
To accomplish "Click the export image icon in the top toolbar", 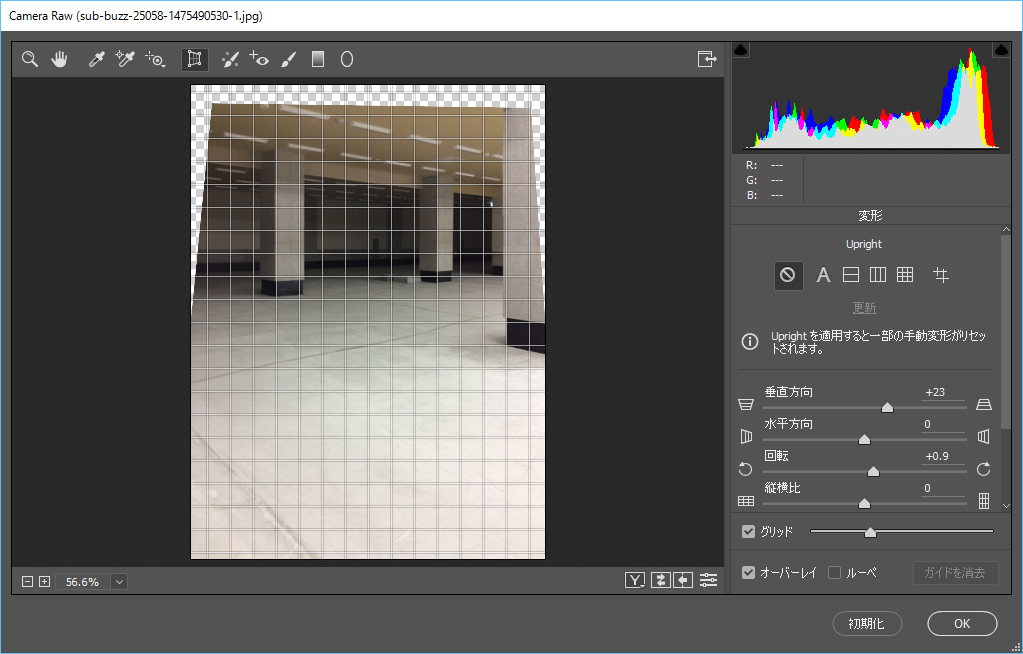I will click(x=707, y=59).
